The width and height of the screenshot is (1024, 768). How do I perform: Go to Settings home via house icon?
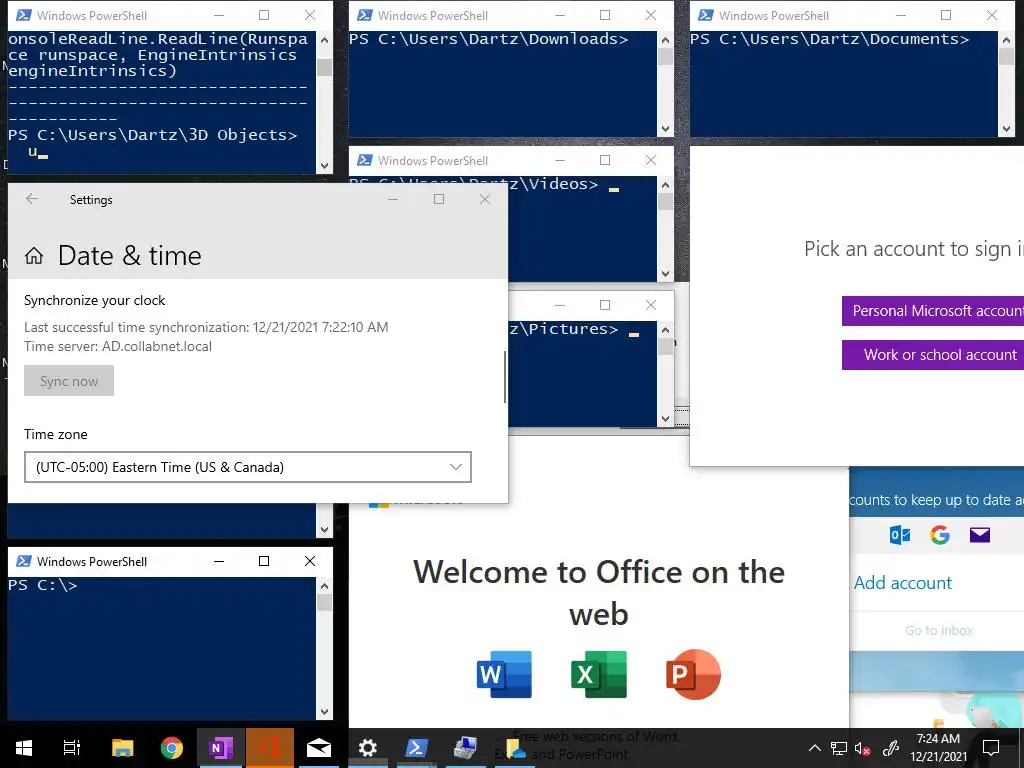pyautogui.click(x=34, y=256)
